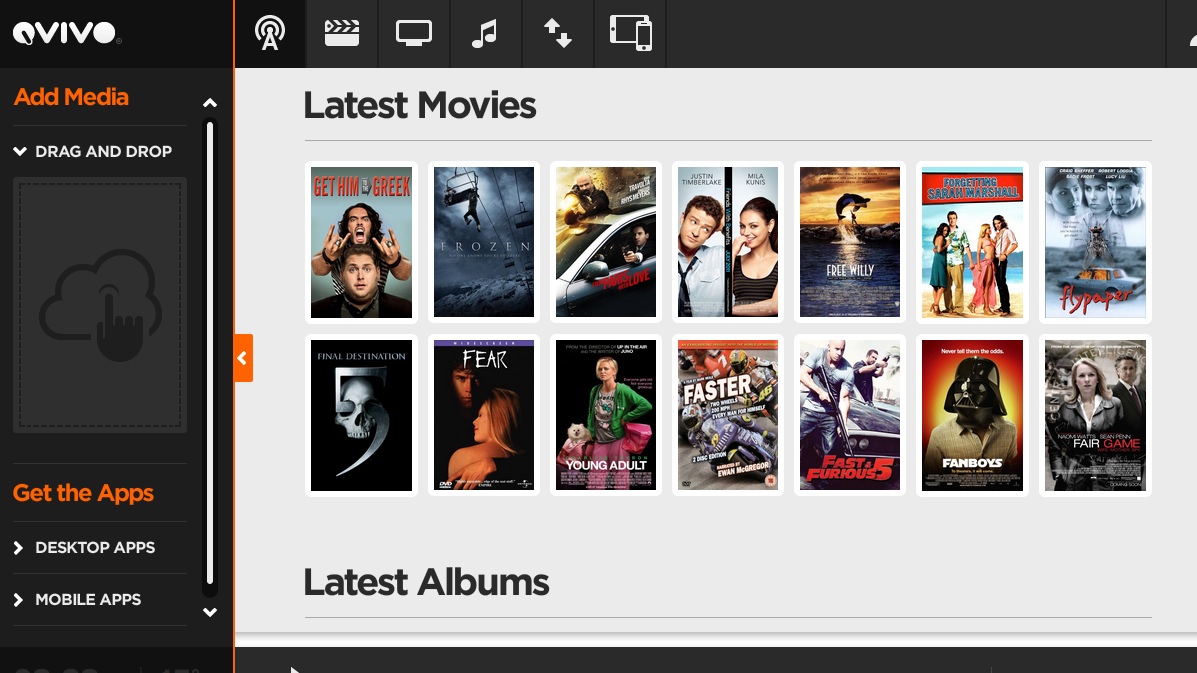
Task: Open the broadcast feed icon tab
Action: coord(269,34)
